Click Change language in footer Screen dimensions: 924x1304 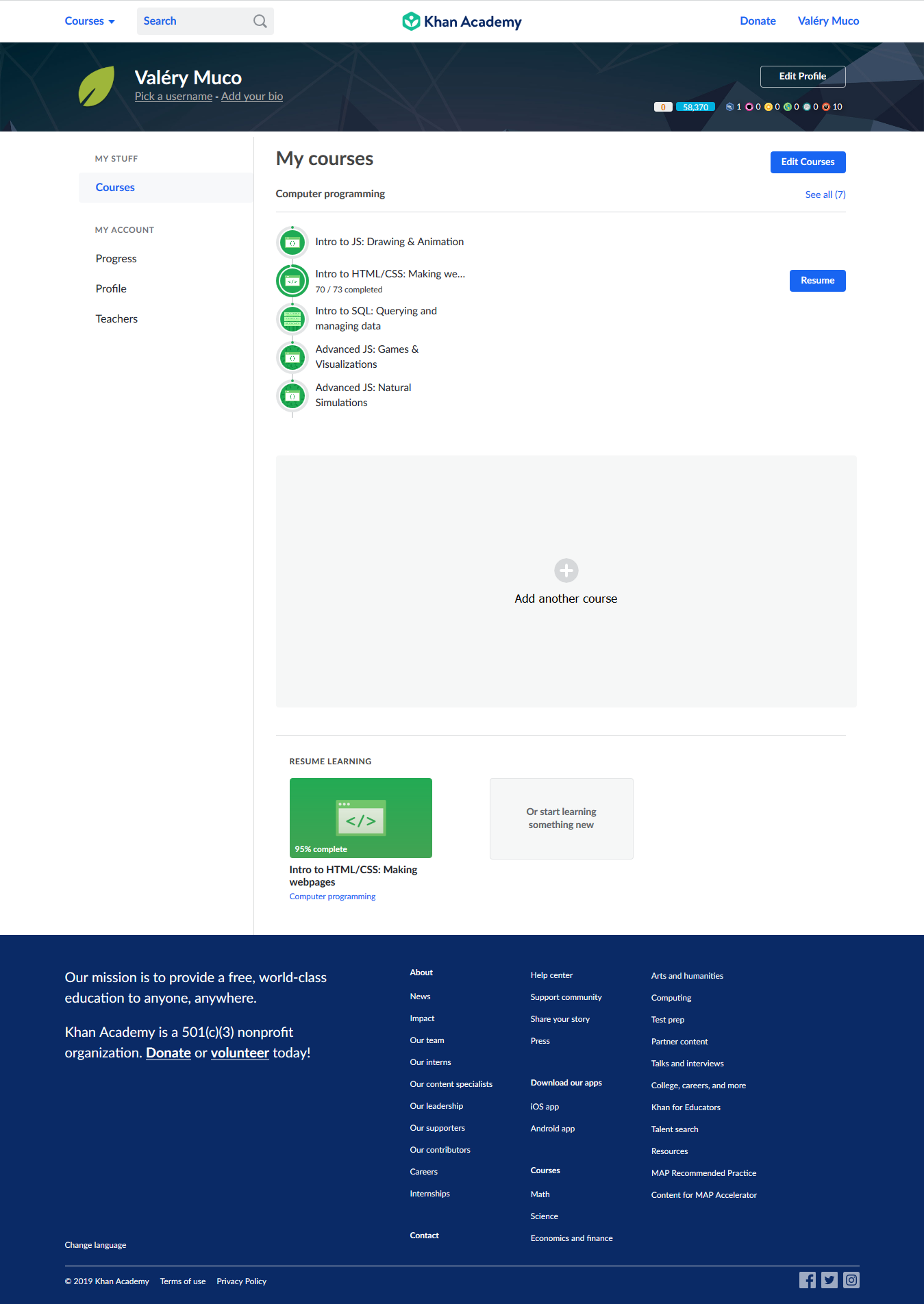(95, 1245)
